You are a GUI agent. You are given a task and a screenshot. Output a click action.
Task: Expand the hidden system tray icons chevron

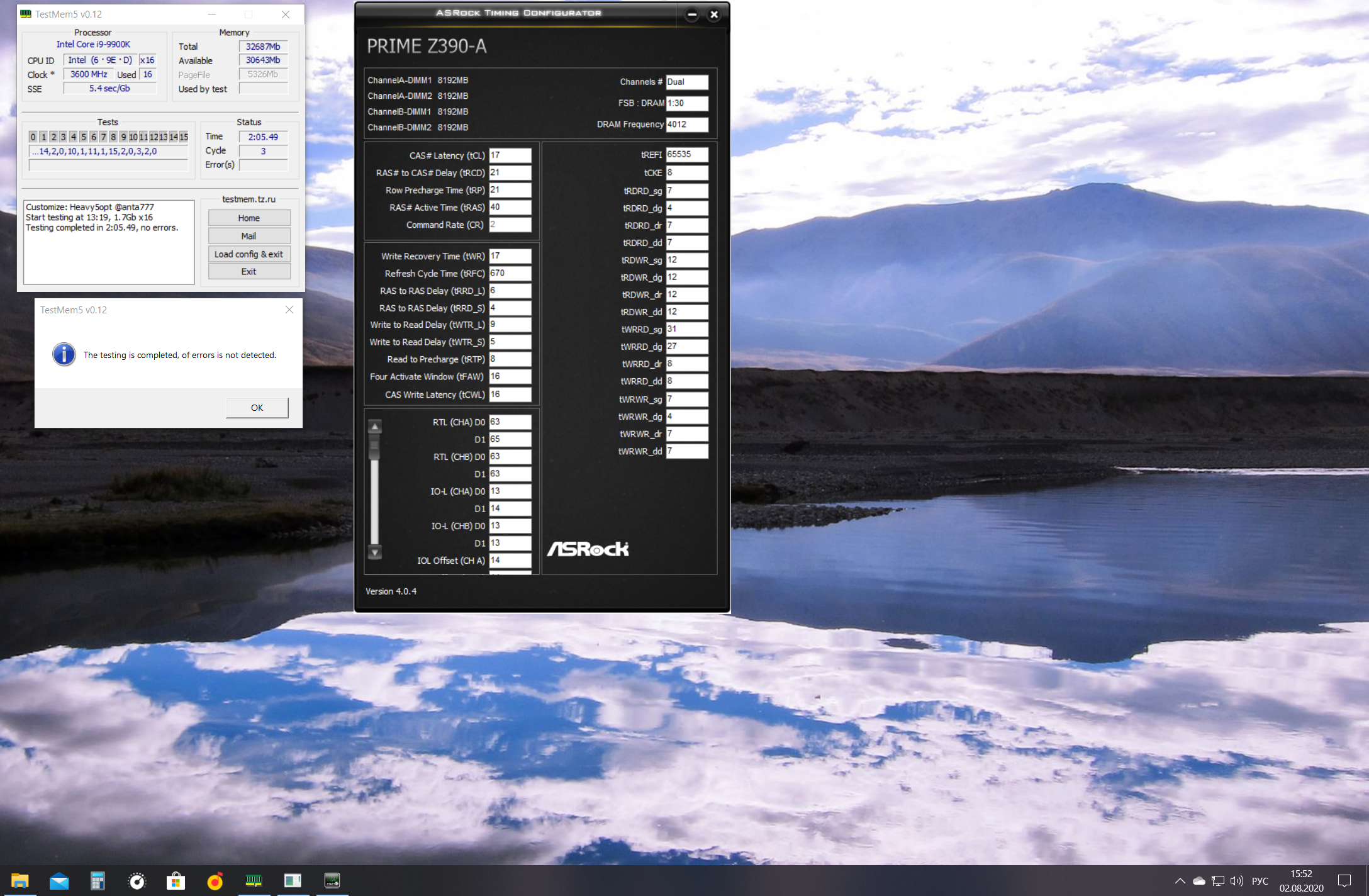1180,881
